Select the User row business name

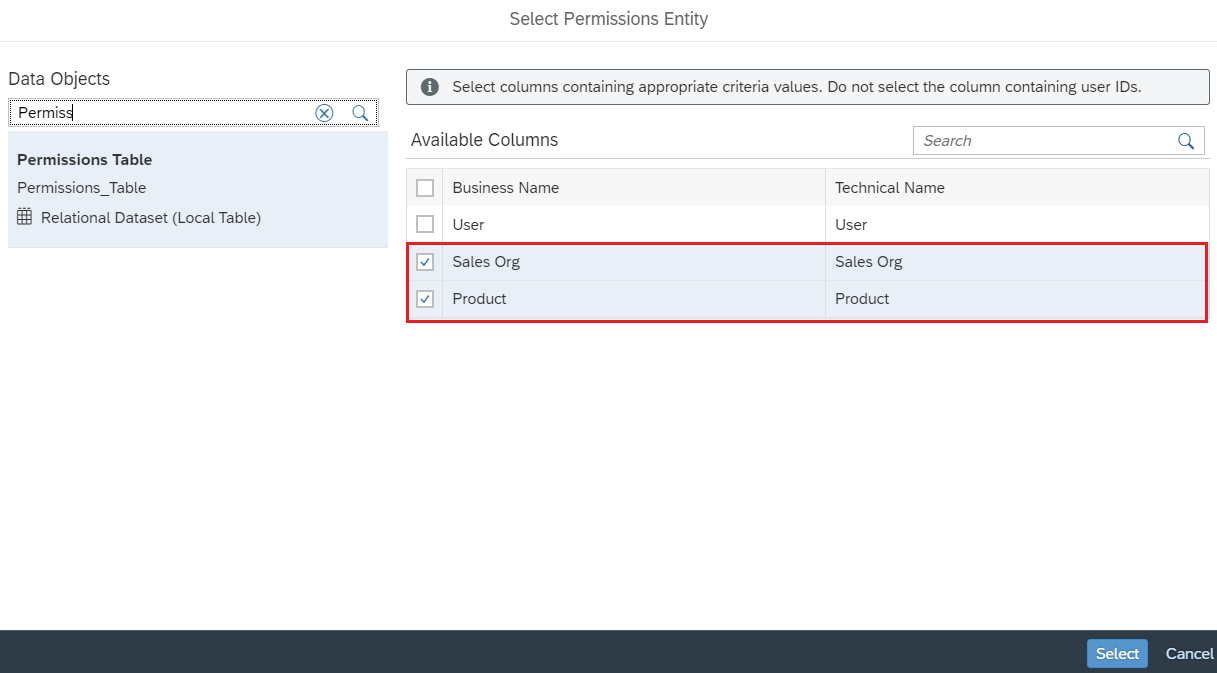pos(468,225)
